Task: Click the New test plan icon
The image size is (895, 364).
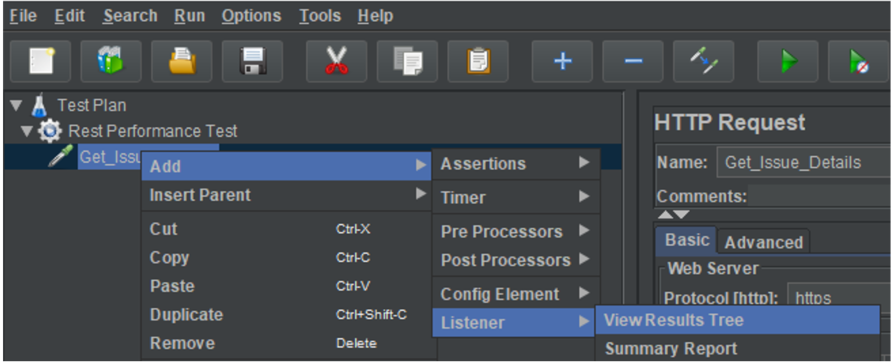Action: click(x=41, y=61)
